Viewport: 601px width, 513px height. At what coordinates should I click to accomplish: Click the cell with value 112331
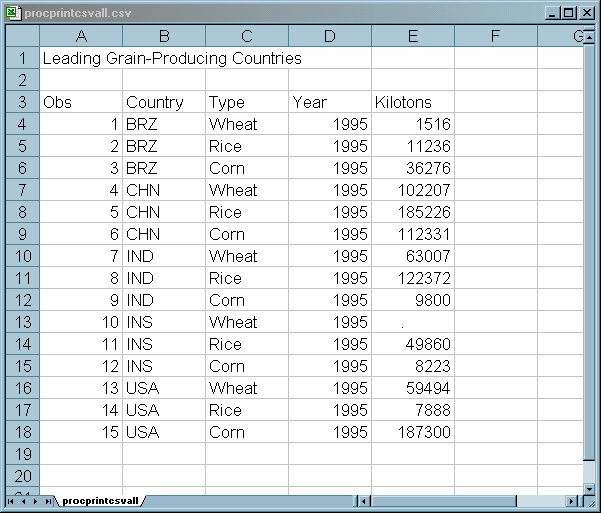[413, 234]
